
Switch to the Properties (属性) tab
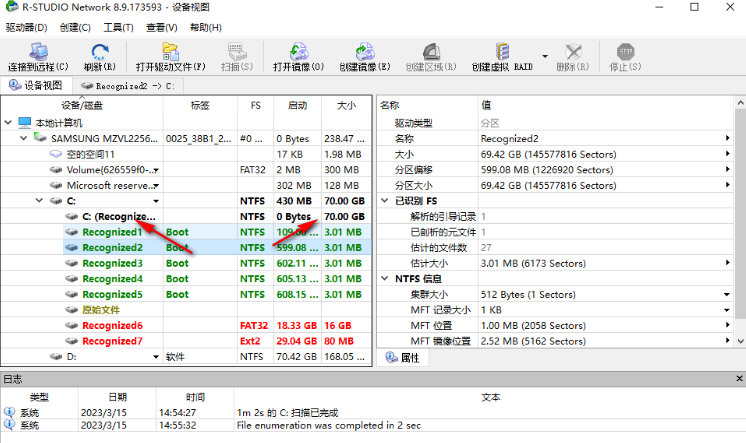coord(402,357)
